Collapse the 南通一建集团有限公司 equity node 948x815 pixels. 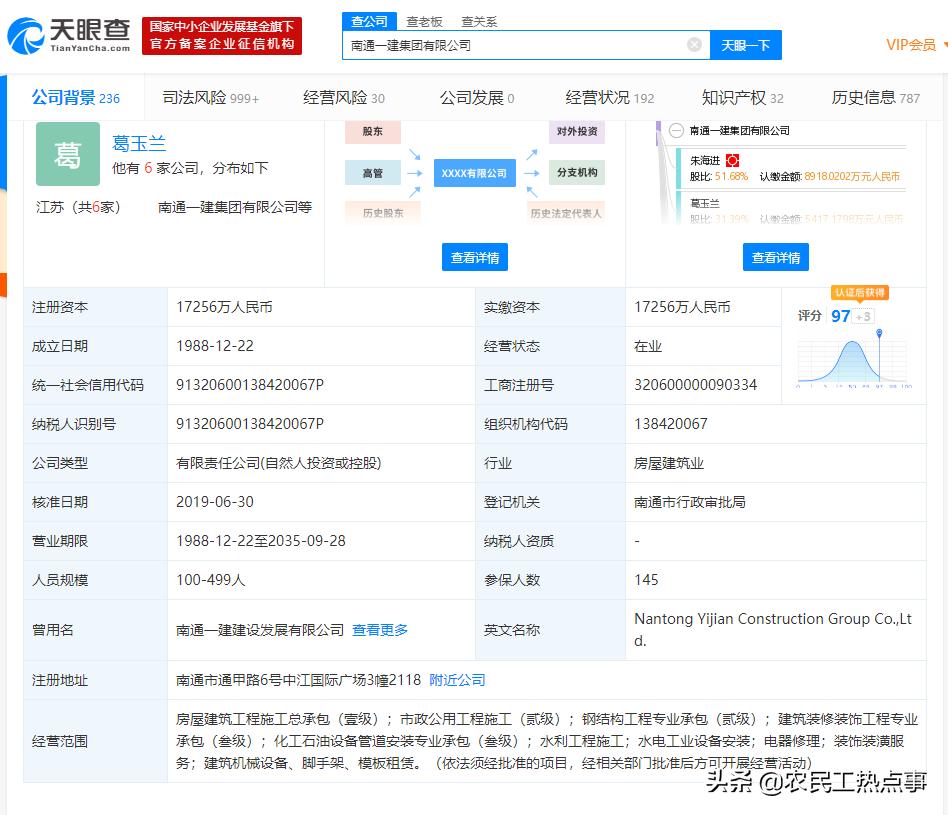(679, 129)
